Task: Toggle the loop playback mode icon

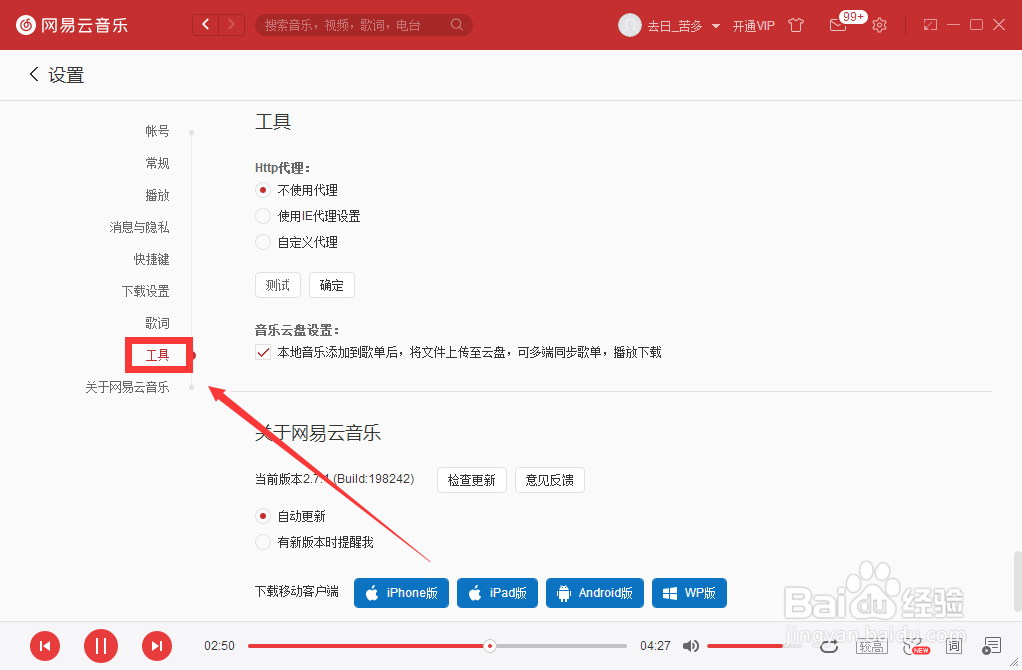Action: click(x=829, y=646)
